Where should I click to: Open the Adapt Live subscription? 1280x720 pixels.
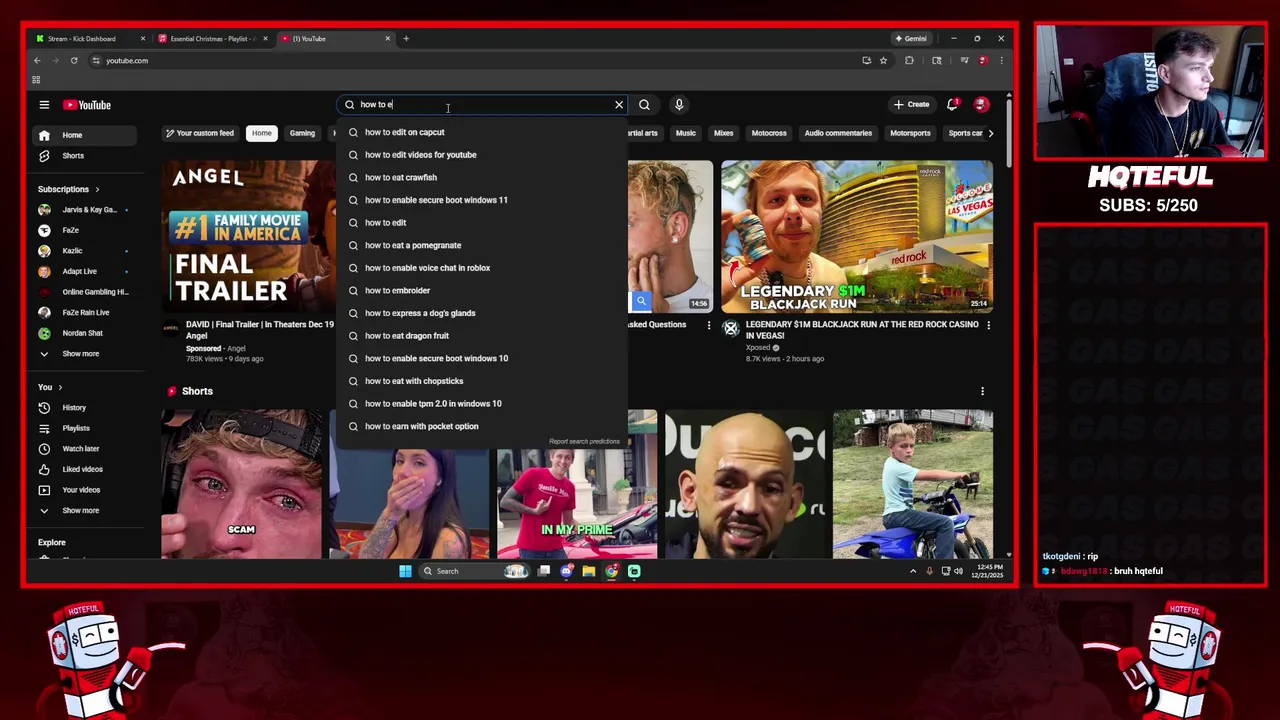coord(85,271)
